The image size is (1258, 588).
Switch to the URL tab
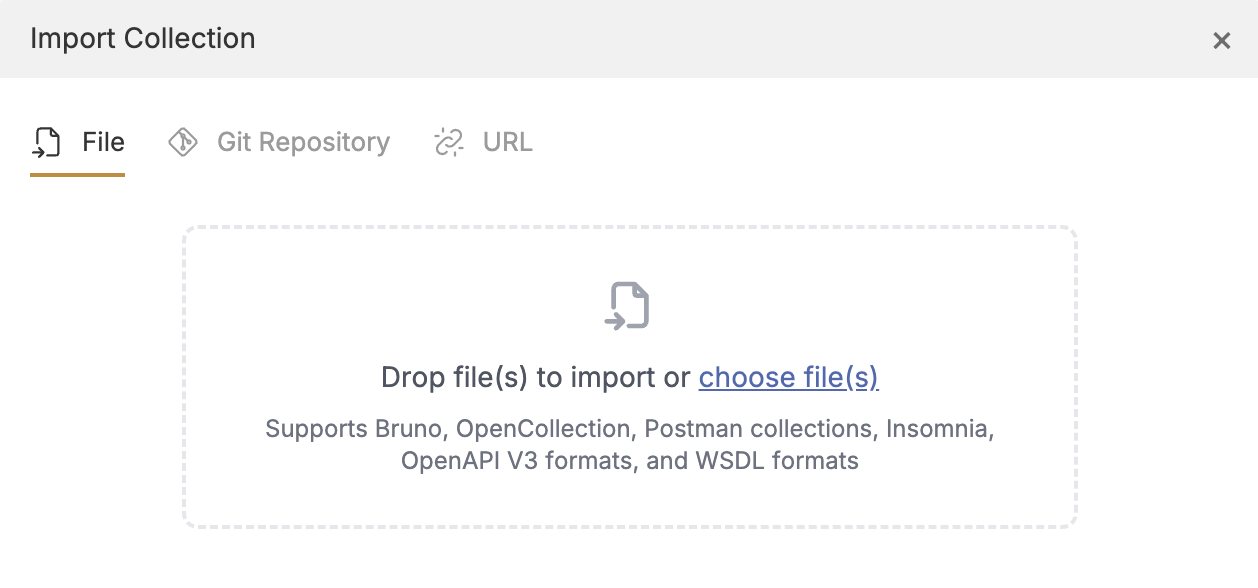pos(507,142)
